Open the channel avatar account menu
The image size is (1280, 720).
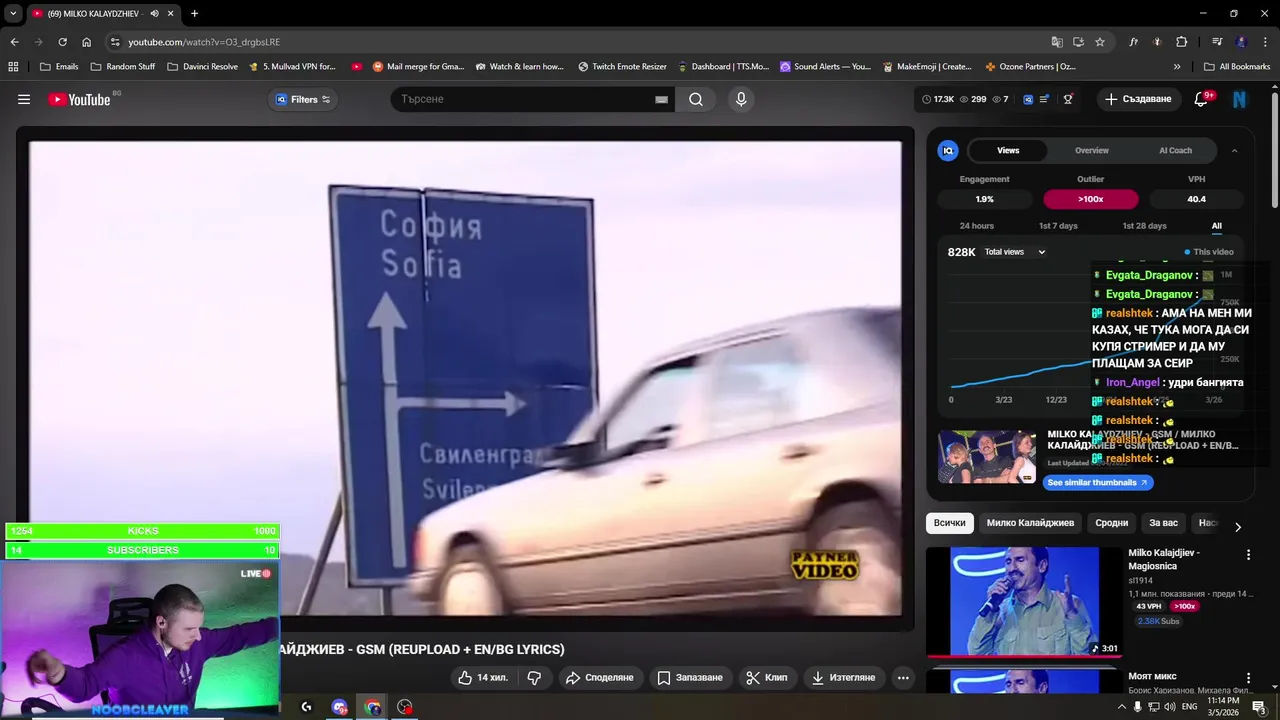pyautogui.click(x=1240, y=99)
